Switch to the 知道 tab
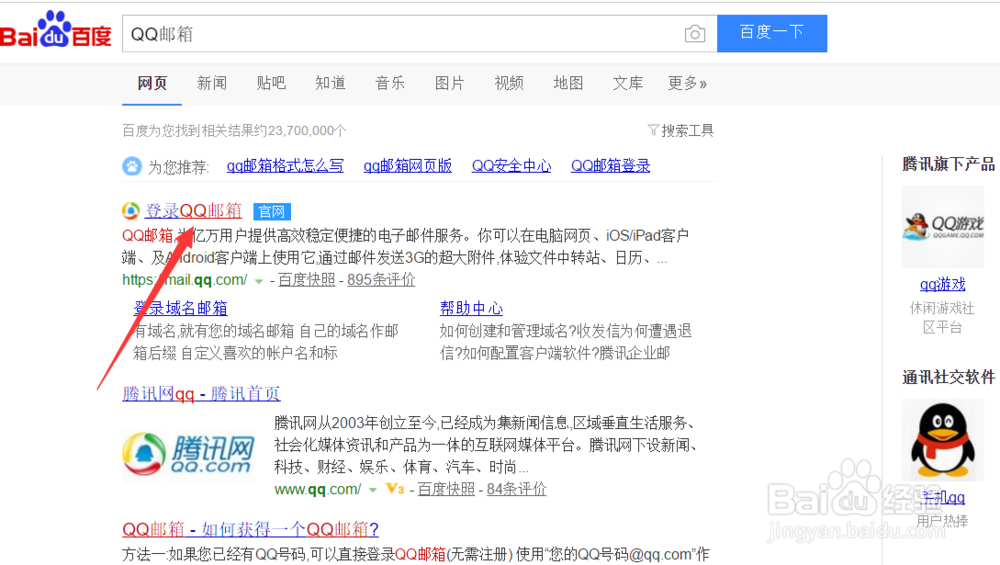Image resolution: width=1000 pixels, height=565 pixels. point(330,84)
